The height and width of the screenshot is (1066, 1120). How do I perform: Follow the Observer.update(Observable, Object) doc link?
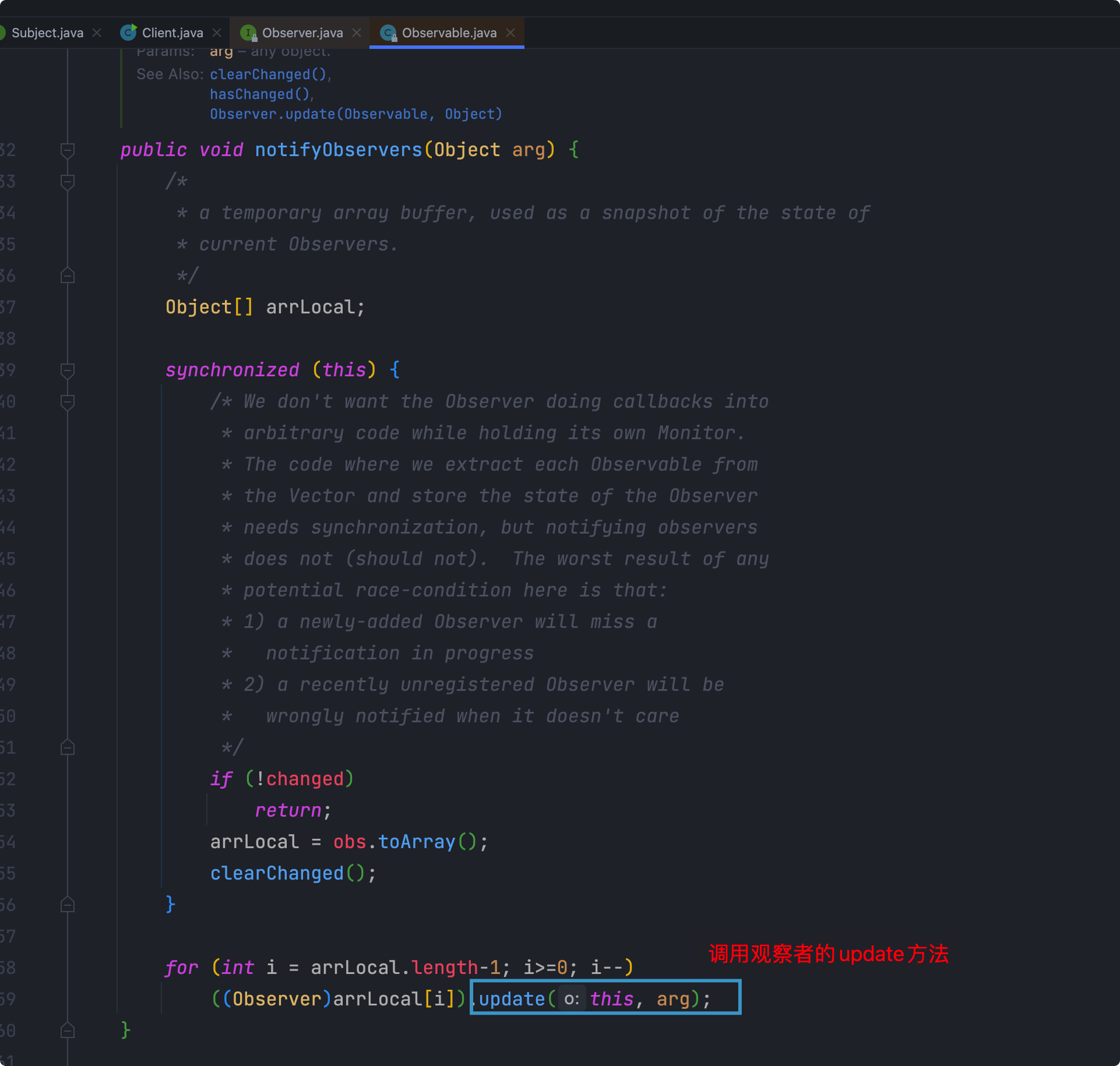355,114
